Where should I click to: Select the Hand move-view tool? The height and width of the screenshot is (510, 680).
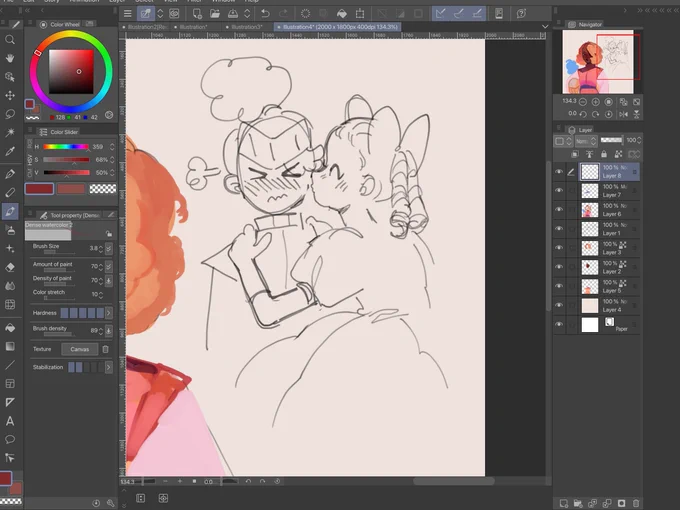10,58
